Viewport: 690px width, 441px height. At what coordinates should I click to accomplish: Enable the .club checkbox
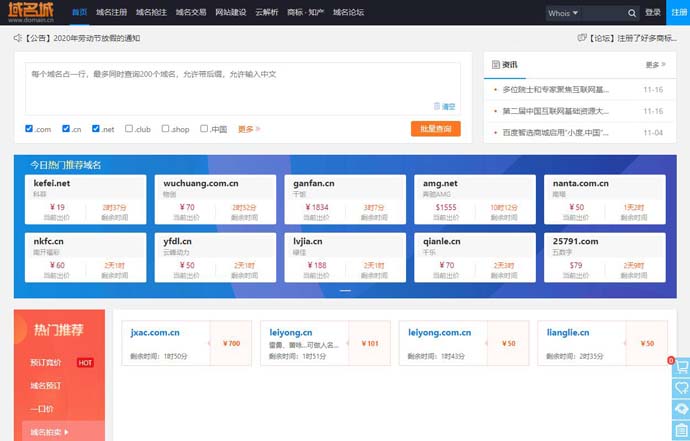[x=129, y=129]
